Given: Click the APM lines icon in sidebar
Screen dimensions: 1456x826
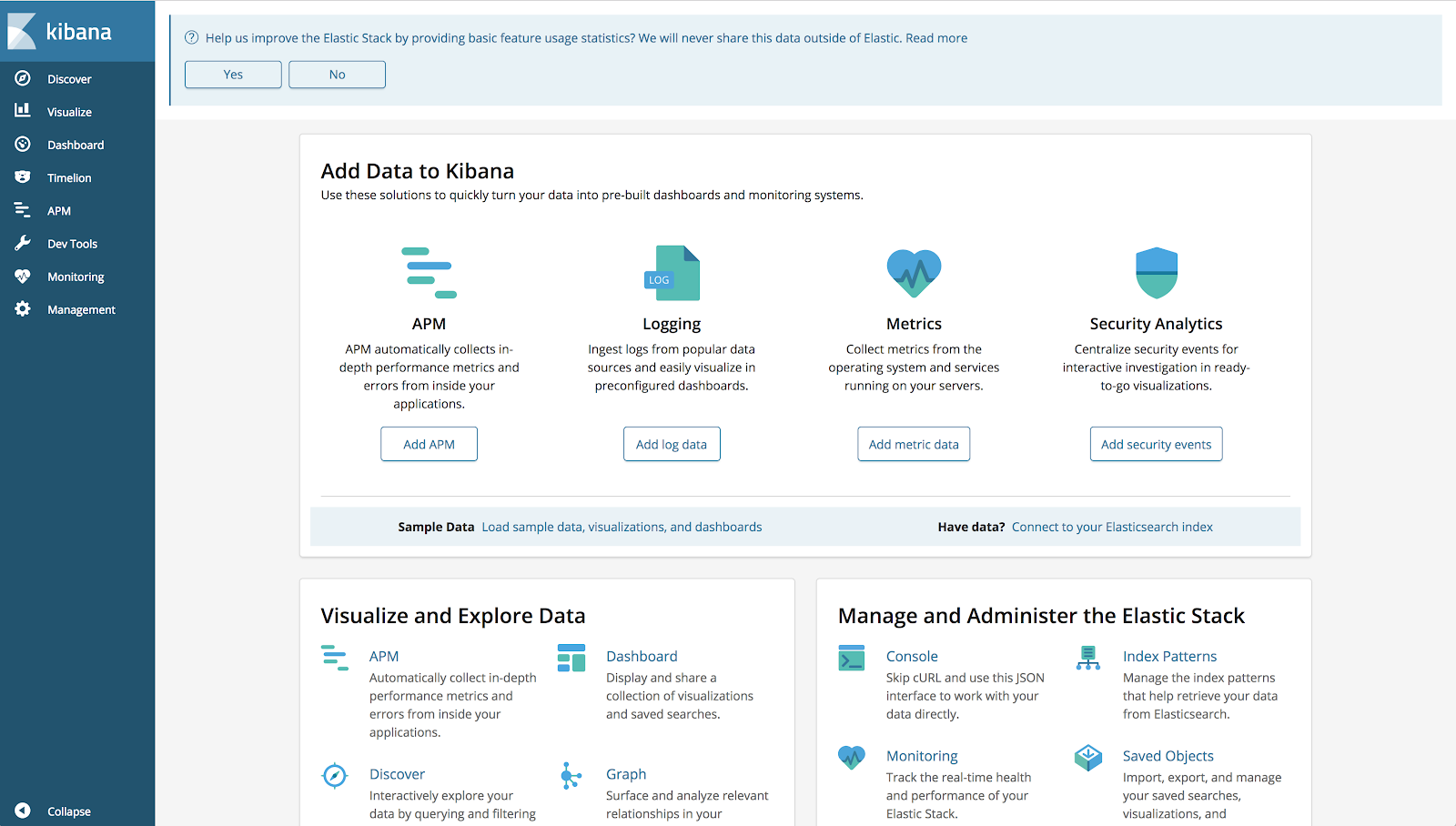Looking at the screenshot, I should click(23, 210).
